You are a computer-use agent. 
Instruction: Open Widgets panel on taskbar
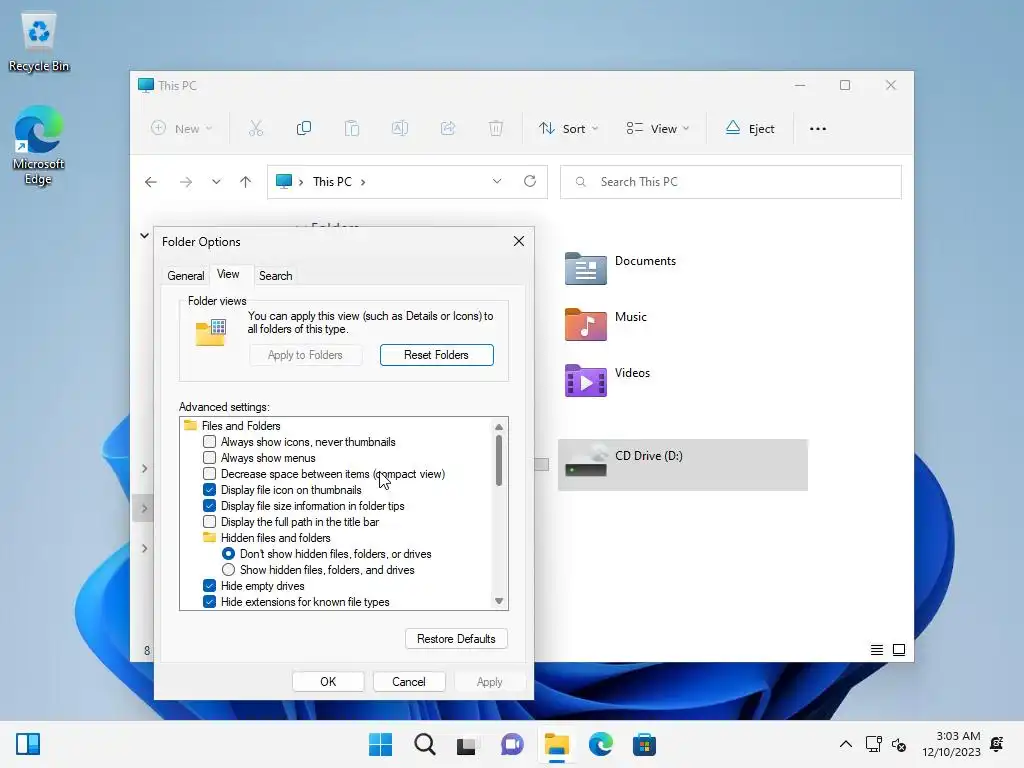click(x=28, y=744)
